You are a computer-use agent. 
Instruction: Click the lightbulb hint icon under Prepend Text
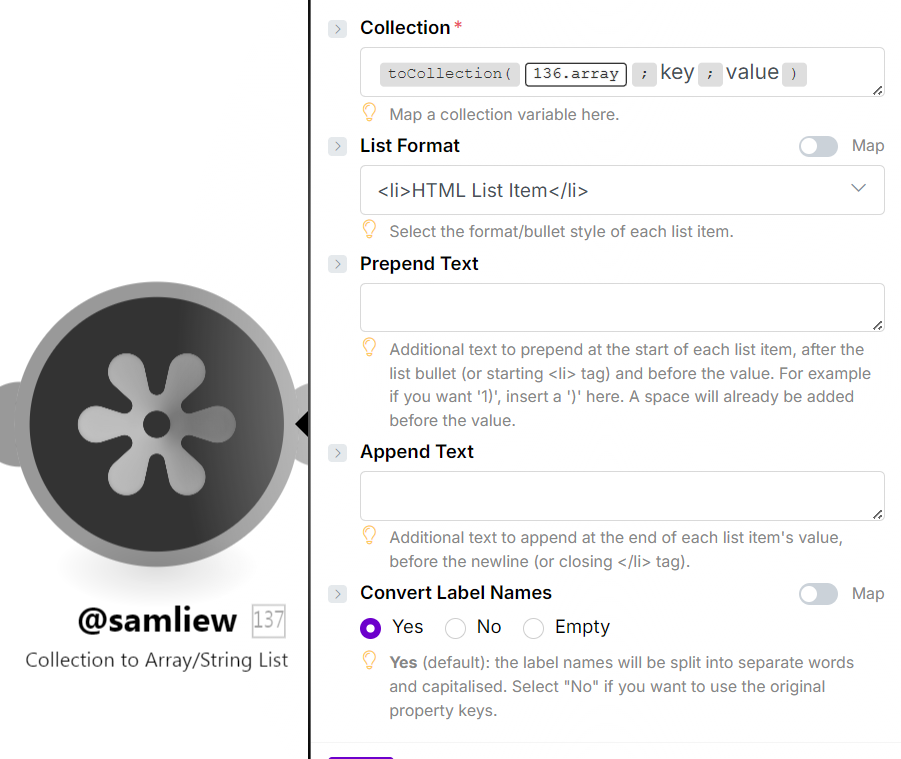click(369, 348)
